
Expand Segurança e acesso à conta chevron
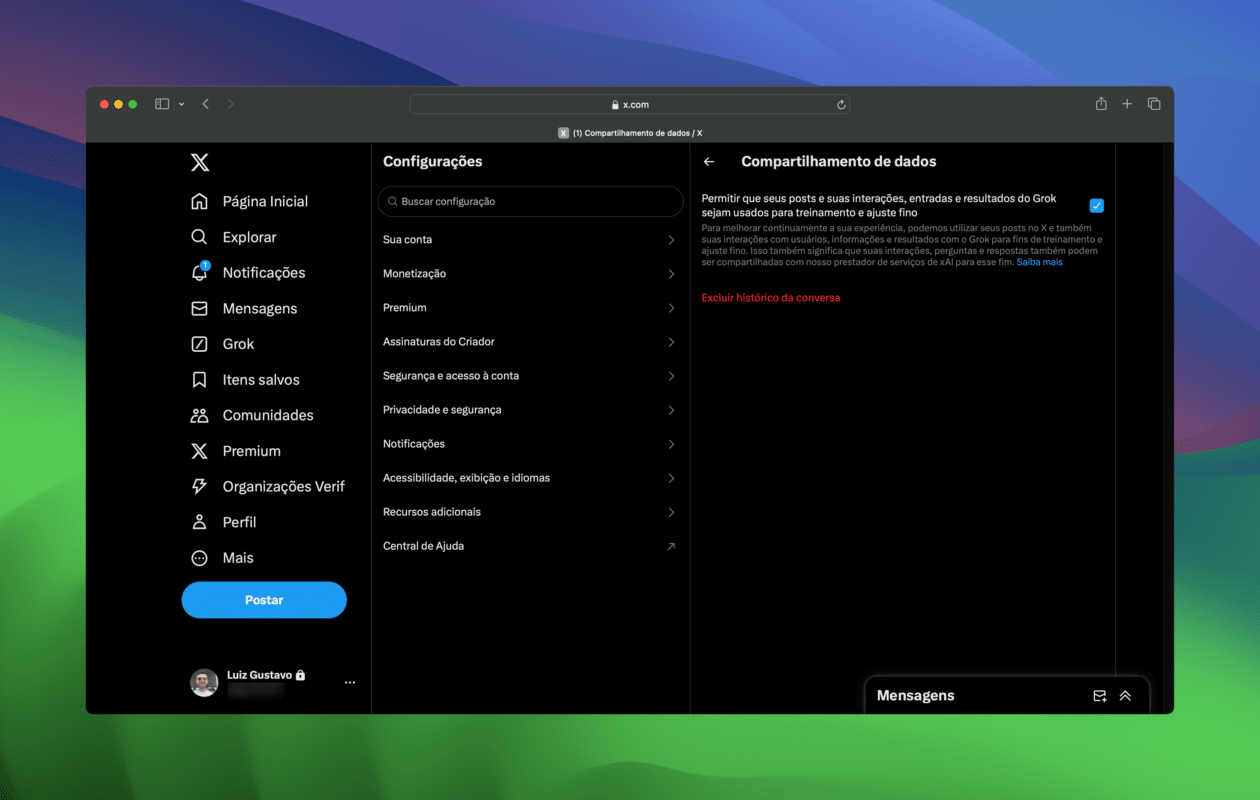(671, 376)
